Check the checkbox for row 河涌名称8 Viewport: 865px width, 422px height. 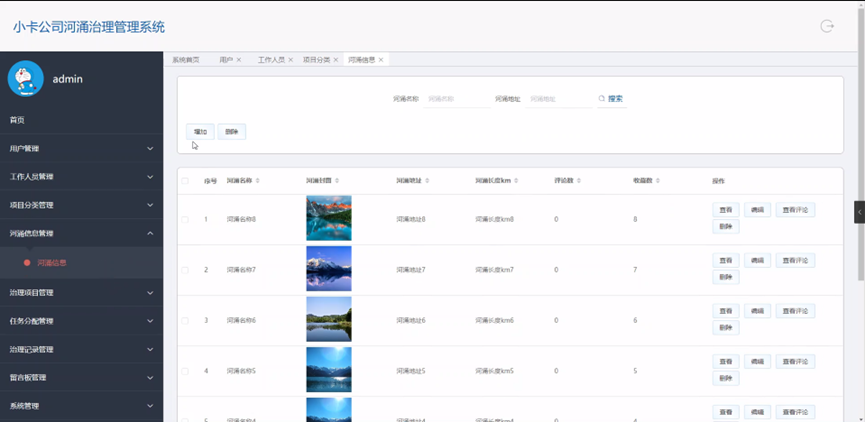coord(185,220)
